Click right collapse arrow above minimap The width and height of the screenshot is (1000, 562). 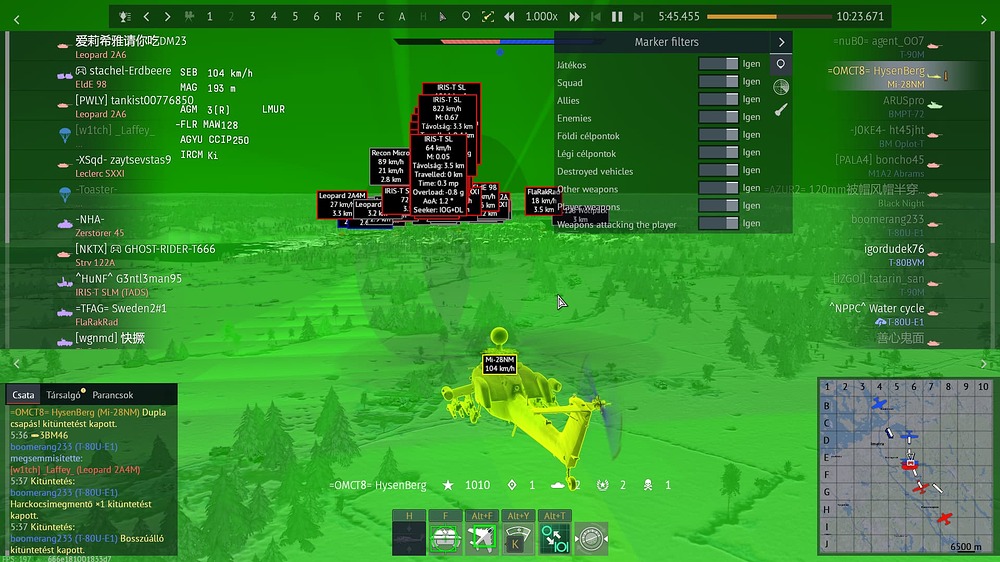[983, 364]
